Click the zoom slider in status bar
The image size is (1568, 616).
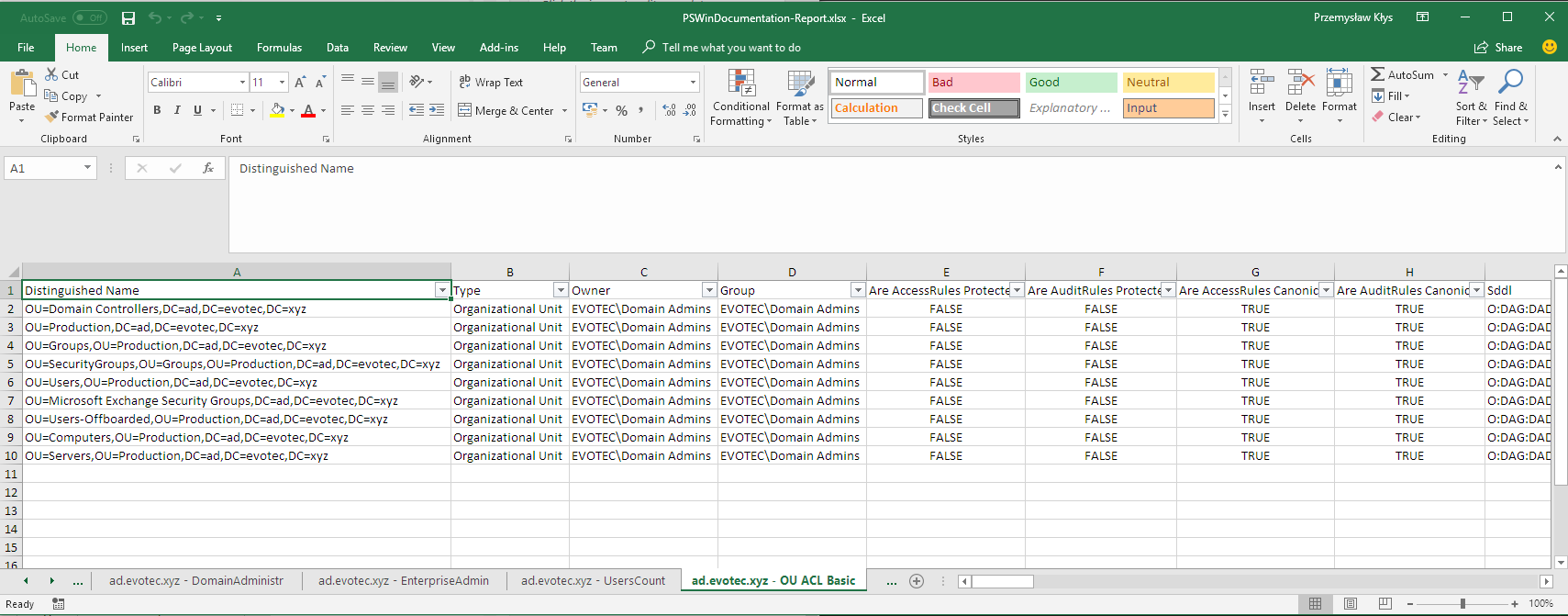coord(1462,603)
